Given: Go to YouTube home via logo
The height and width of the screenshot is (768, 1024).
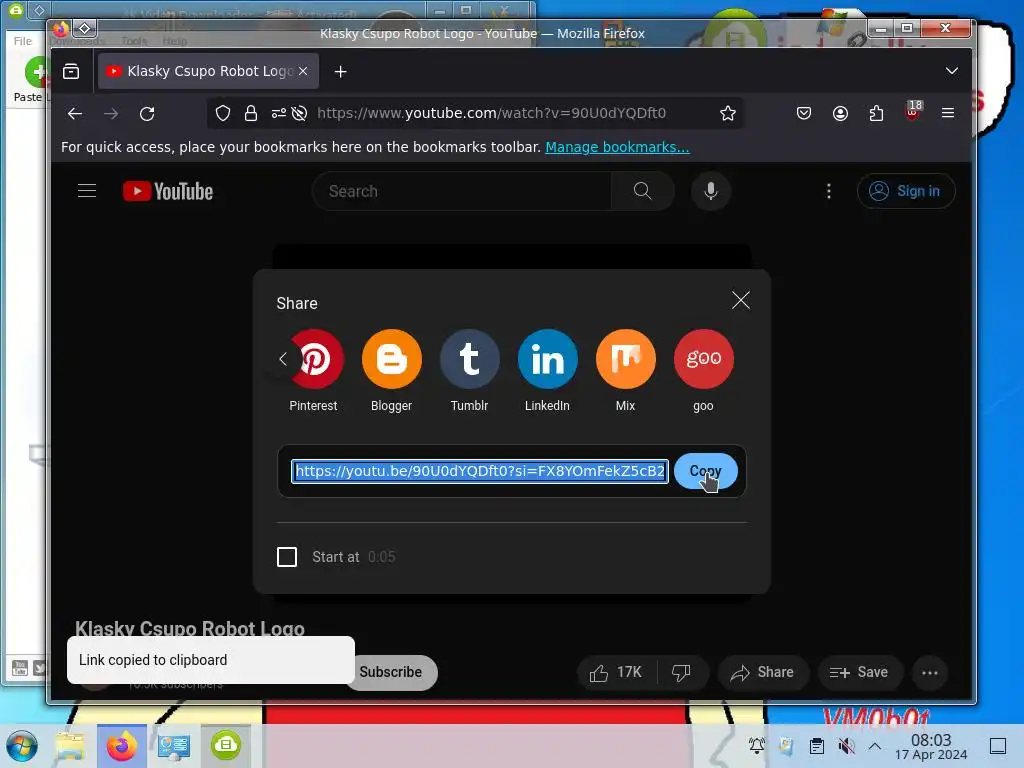Looking at the screenshot, I should (168, 191).
